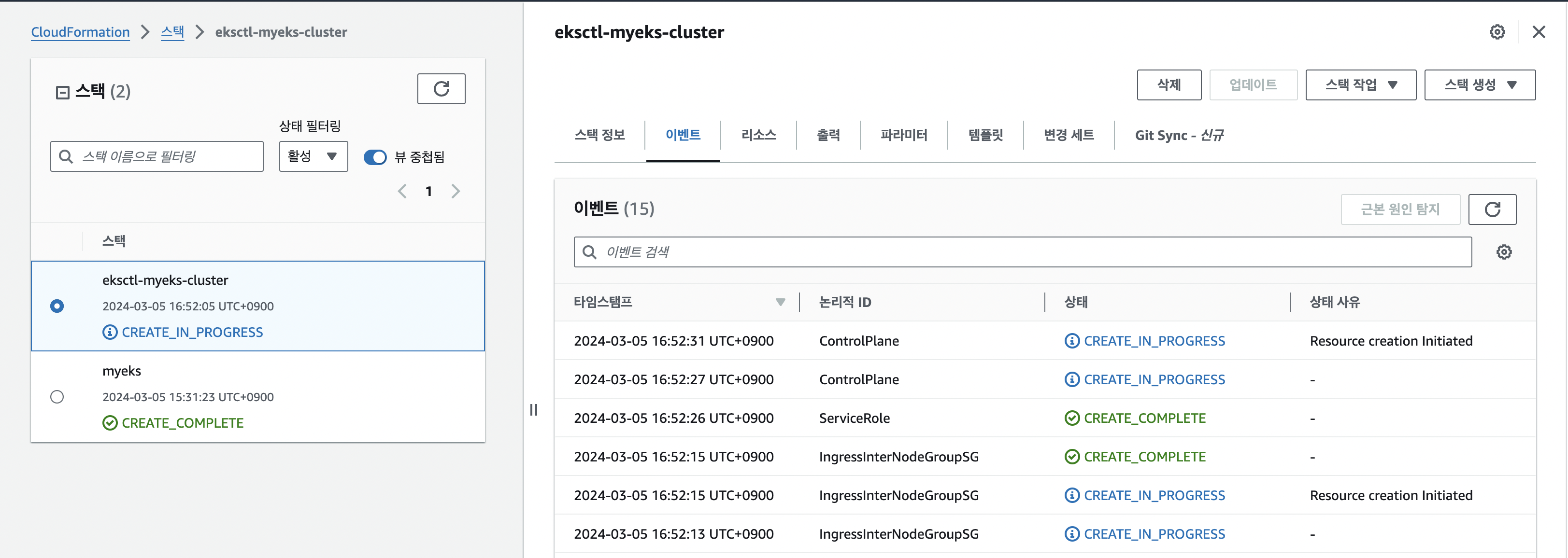This screenshot has width=1568, height=558.
Task: Click the split panel resize handle
Action: point(533,409)
